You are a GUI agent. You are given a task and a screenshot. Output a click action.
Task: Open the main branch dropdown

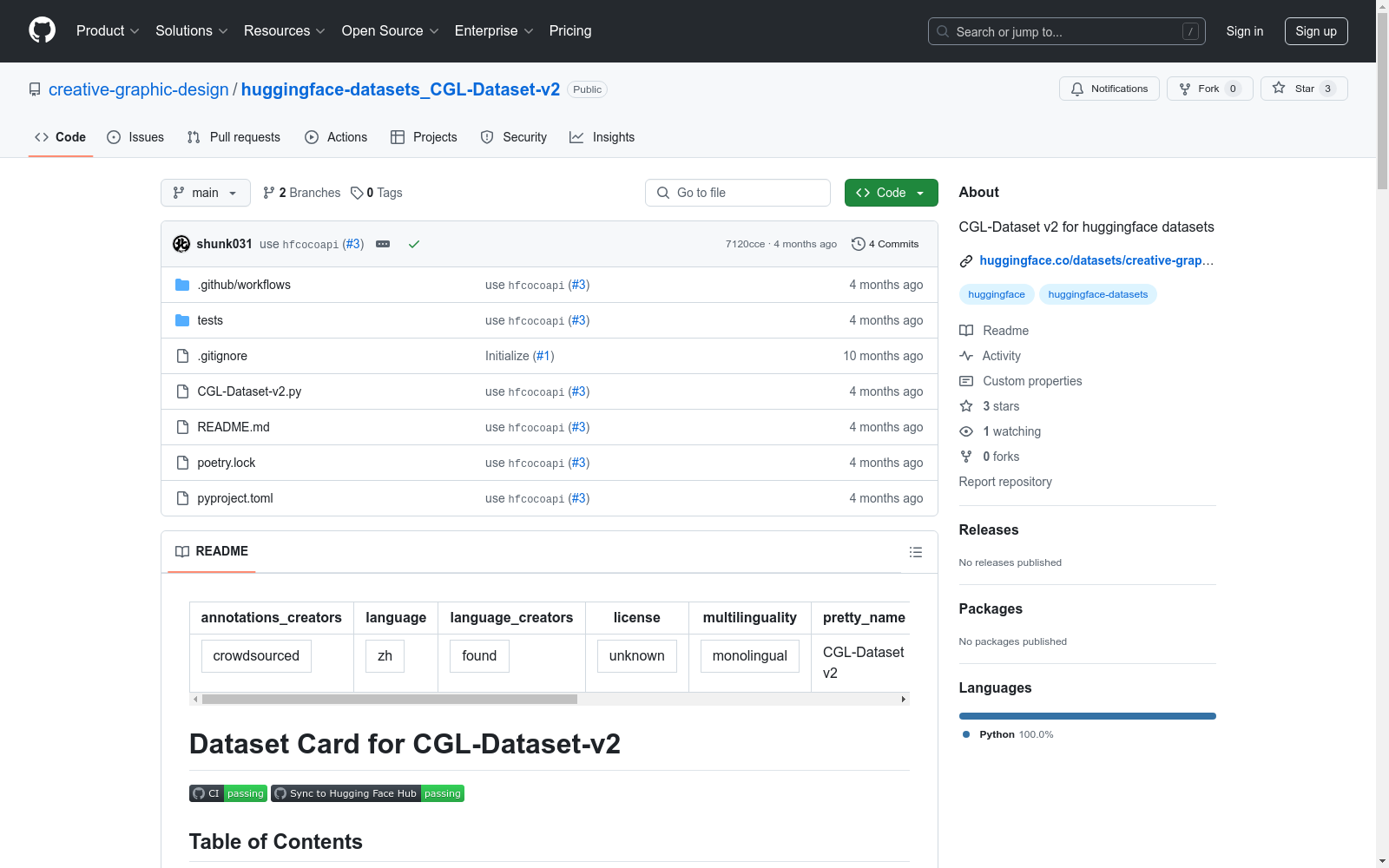click(x=206, y=193)
